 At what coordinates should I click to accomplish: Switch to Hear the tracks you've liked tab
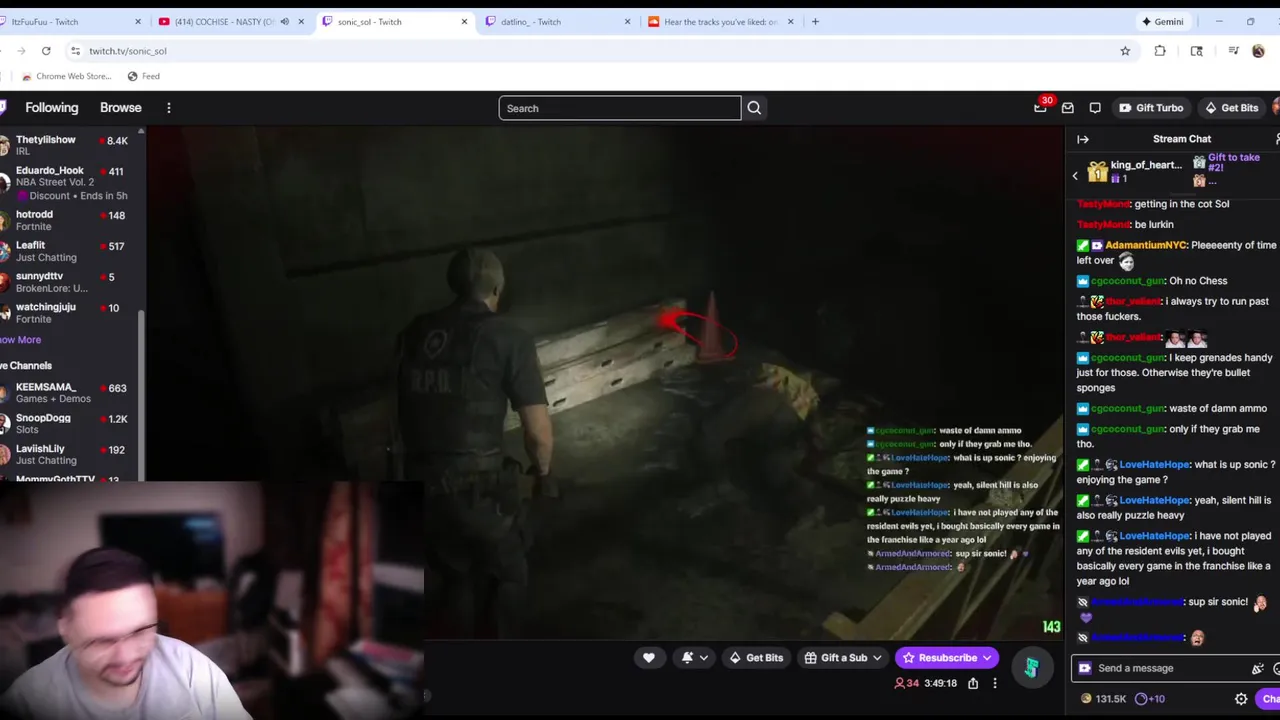(x=720, y=22)
